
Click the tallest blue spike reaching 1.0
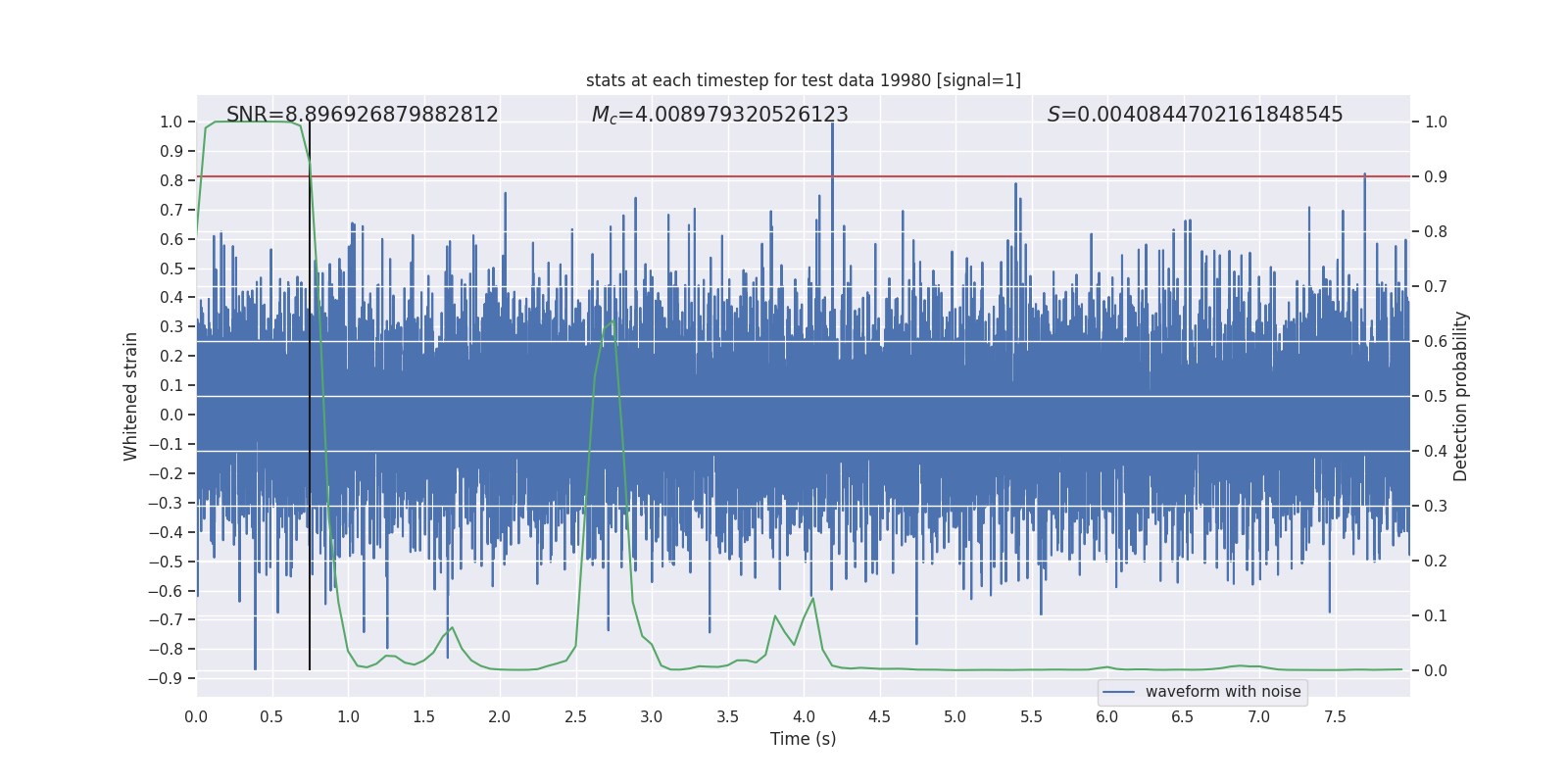832,125
